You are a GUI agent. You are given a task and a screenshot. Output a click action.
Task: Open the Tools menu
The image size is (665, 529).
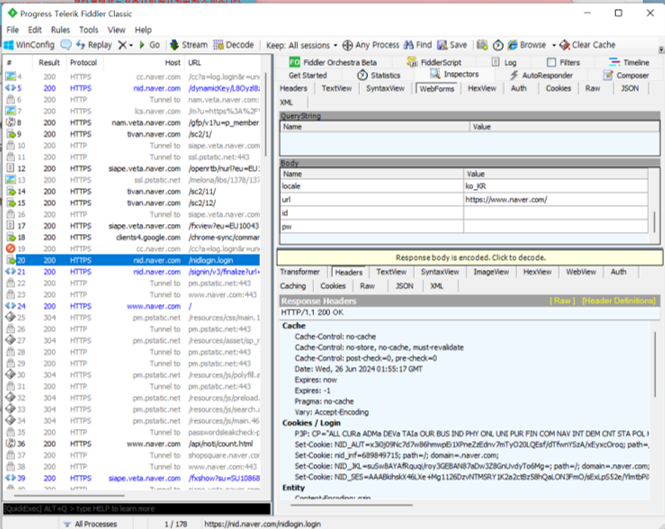tap(89, 30)
